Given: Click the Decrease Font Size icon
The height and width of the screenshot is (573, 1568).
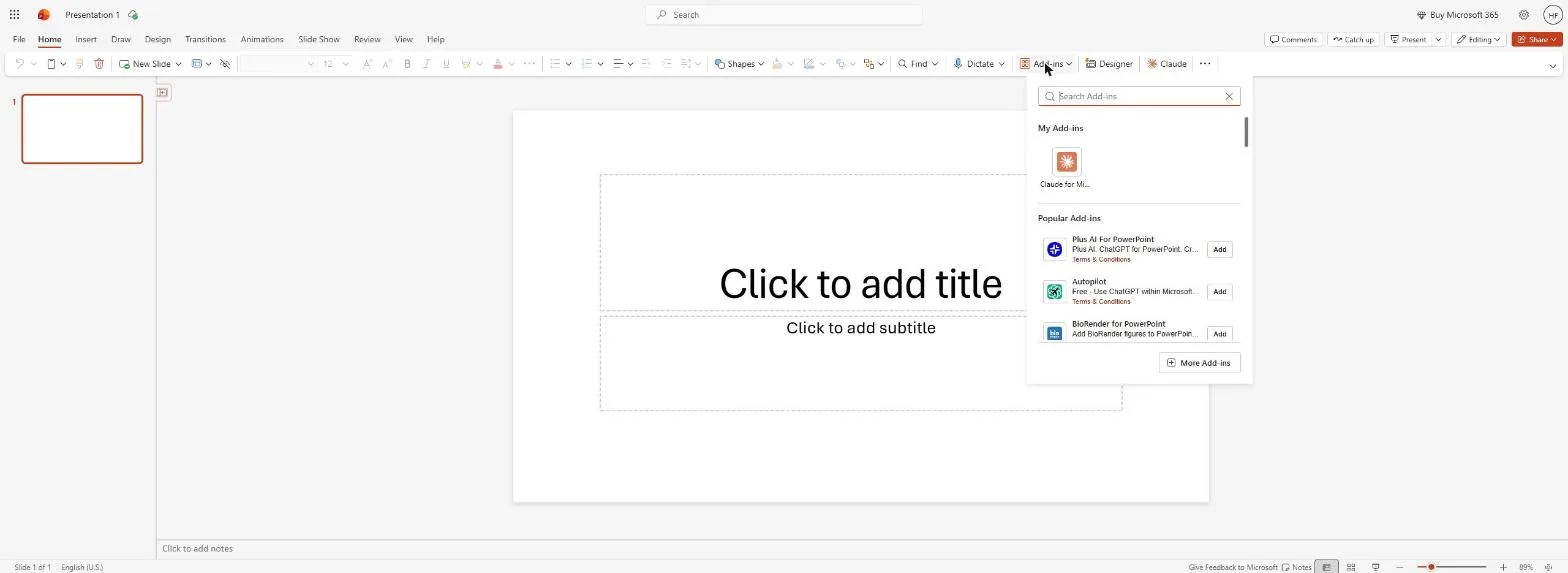Looking at the screenshot, I should click(387, 64).
